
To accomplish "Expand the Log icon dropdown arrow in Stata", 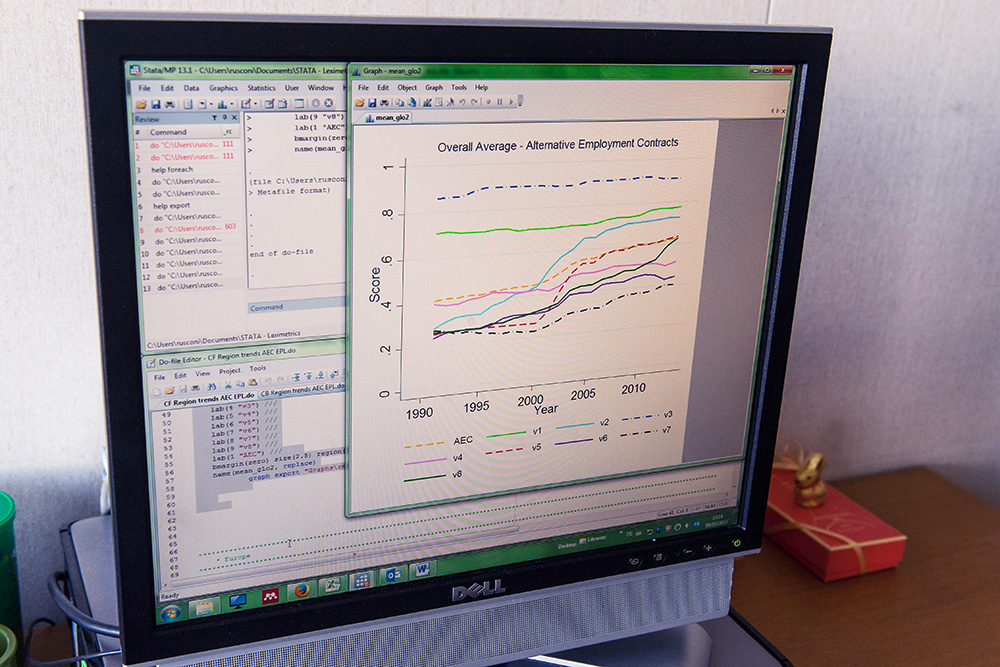I will coord(211,104).
